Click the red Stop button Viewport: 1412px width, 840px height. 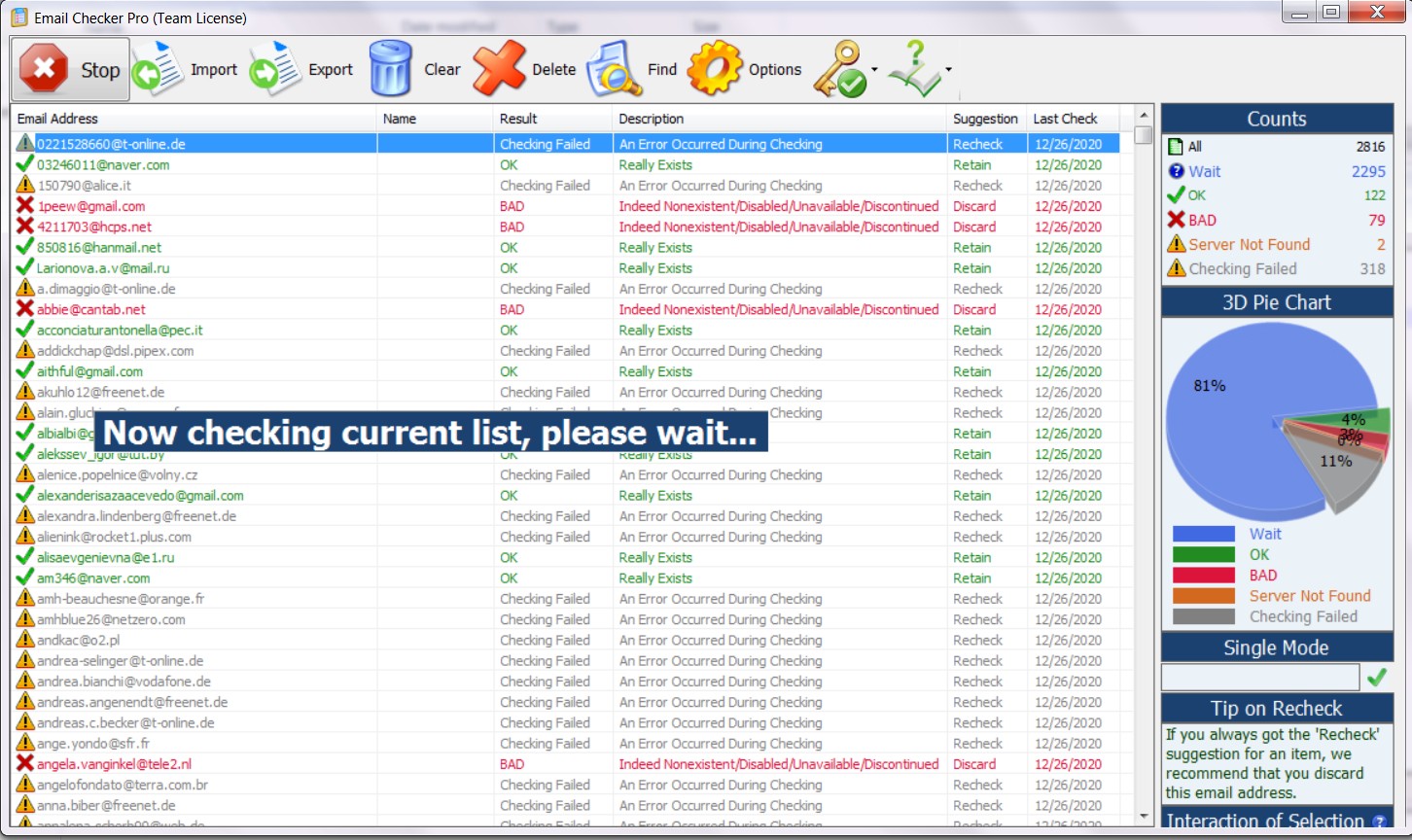(70, 69)
